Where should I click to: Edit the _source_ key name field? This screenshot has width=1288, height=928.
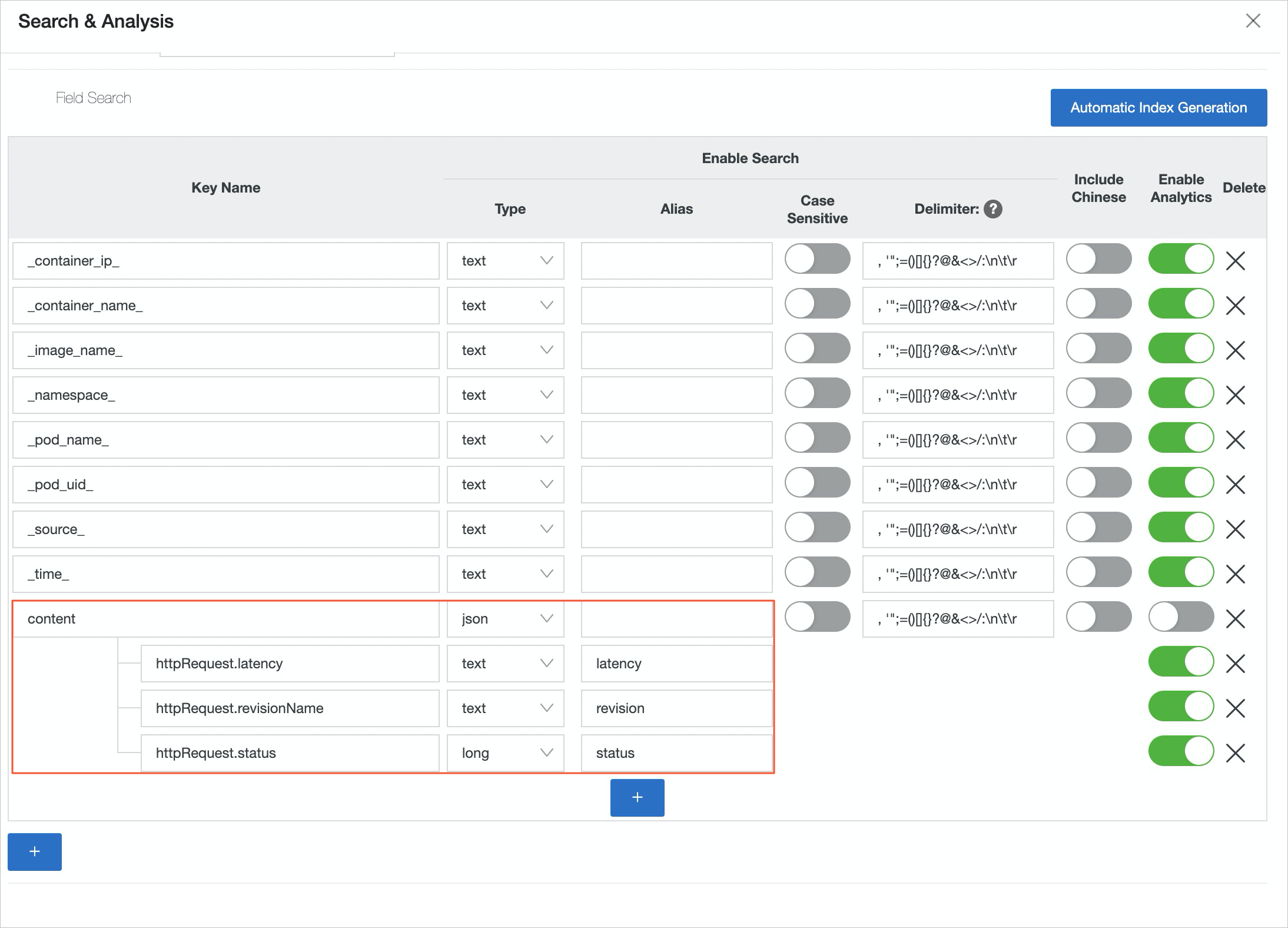coord(226,529)
